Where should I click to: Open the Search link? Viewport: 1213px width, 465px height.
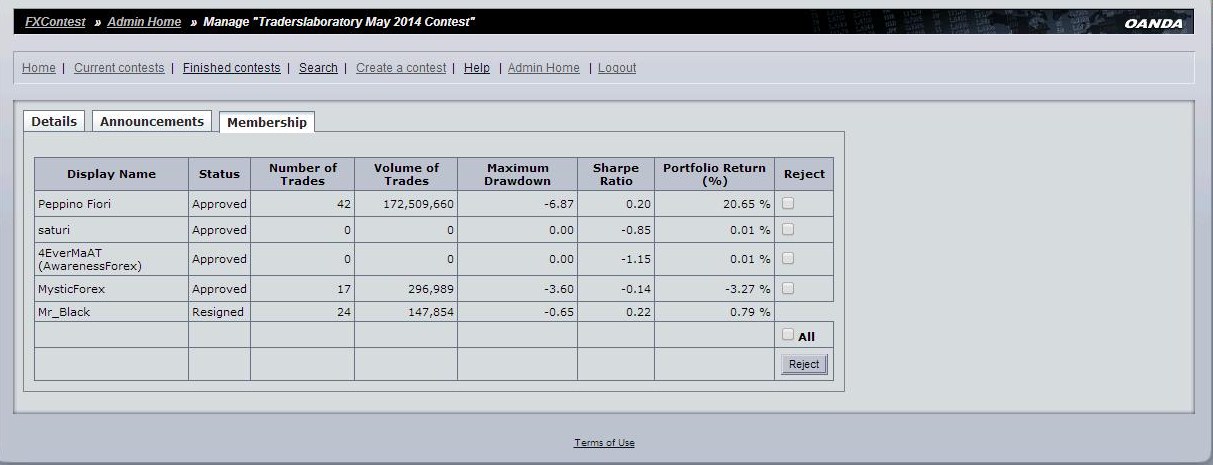pyautogui.click(x=318, y=68)
